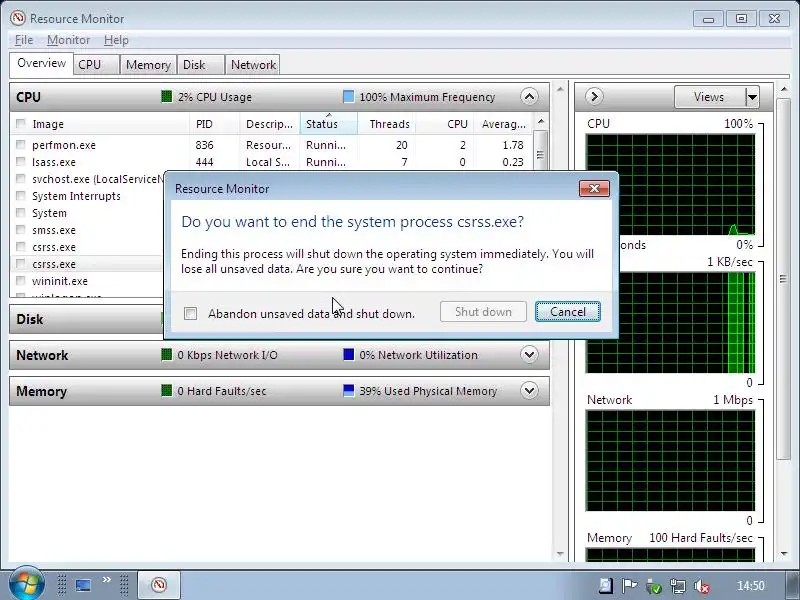Check Abandon unsaved data and shut down
The image size is (800, 600).
190,313
